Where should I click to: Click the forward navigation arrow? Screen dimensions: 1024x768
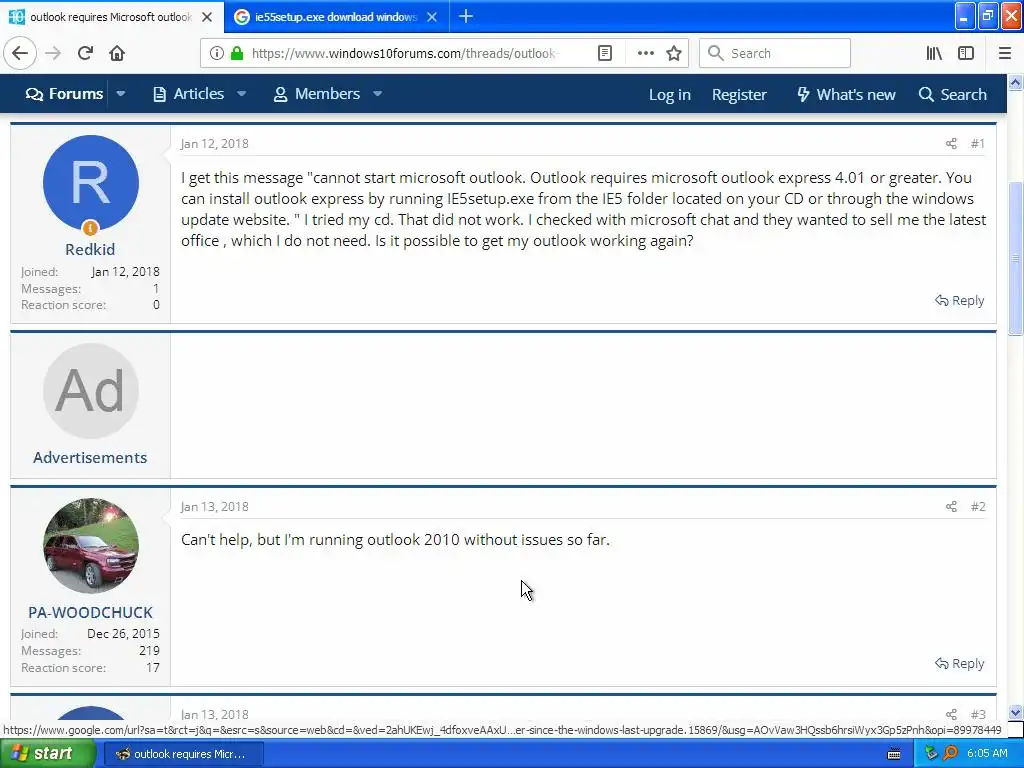click(53, 53)
